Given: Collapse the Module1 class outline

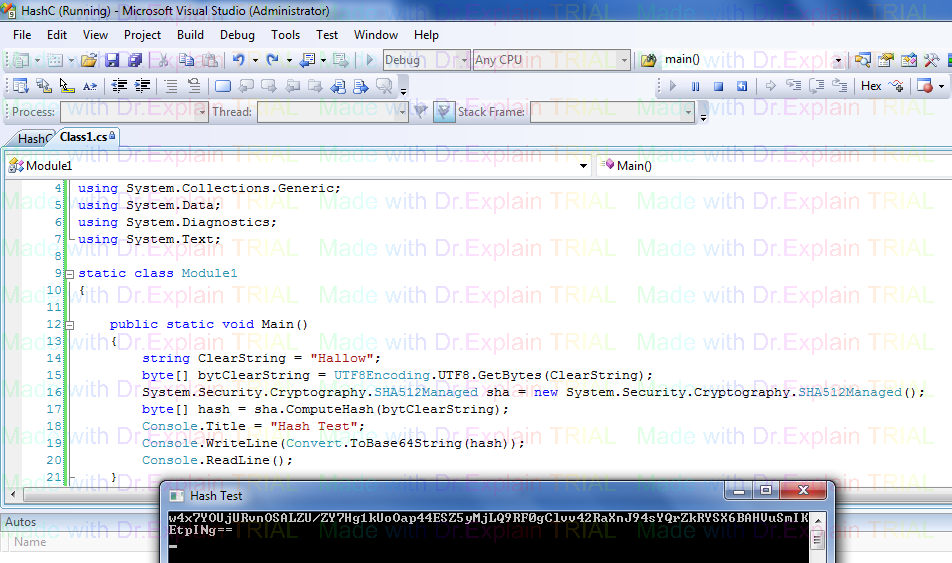Looking at the screenshot, I should pyautogui.click(x=70, y=274).
